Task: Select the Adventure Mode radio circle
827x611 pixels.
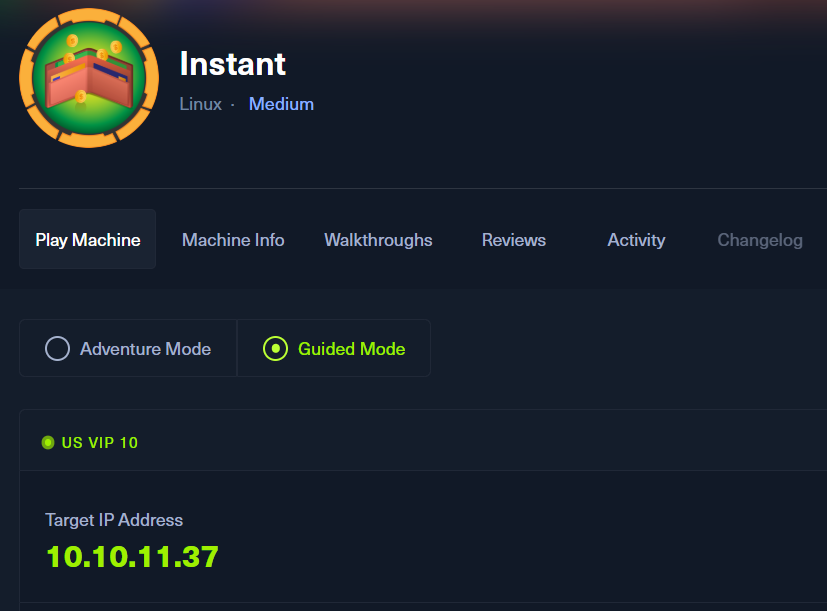Action: 57,349
